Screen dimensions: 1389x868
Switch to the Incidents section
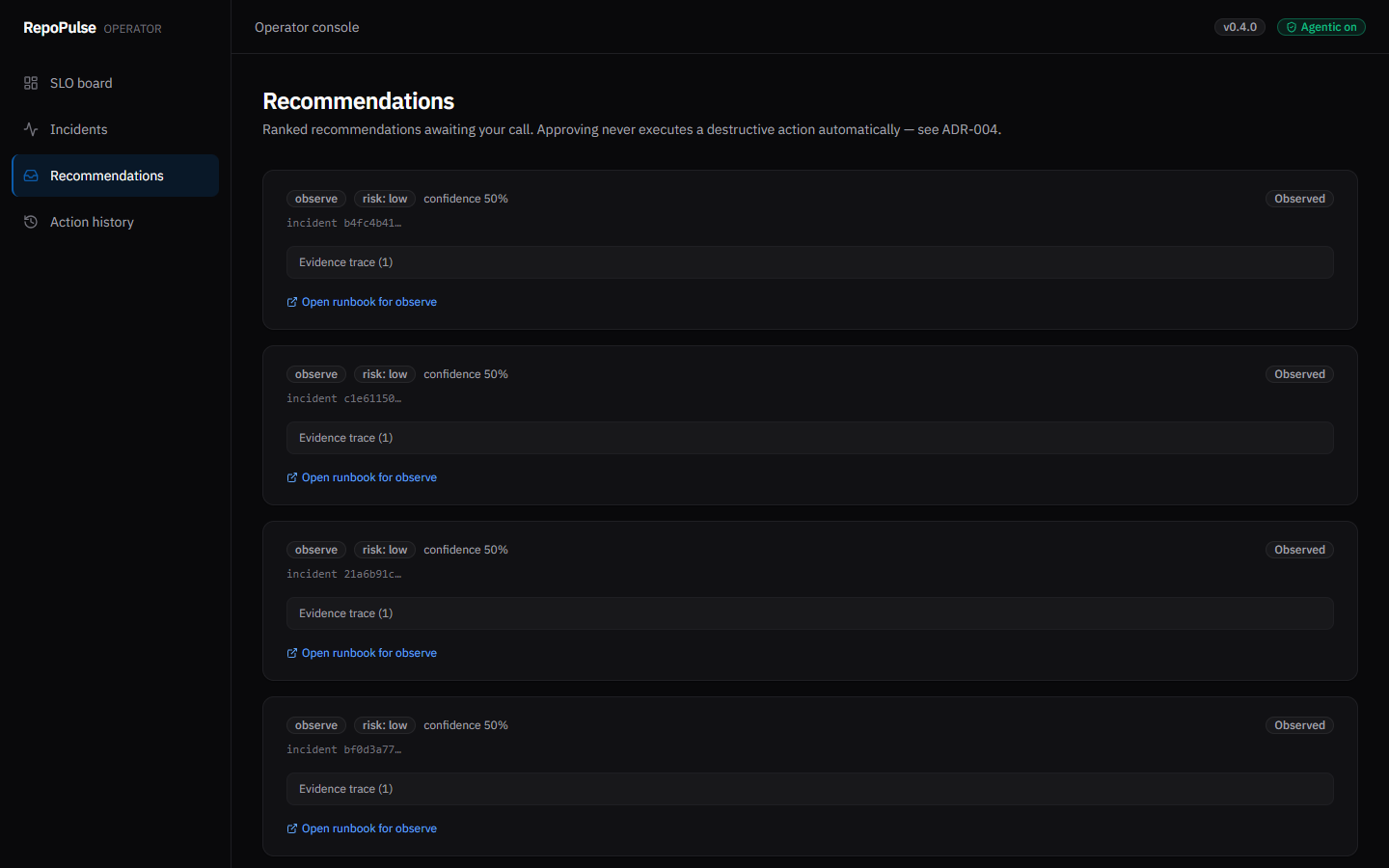(78, 128)
